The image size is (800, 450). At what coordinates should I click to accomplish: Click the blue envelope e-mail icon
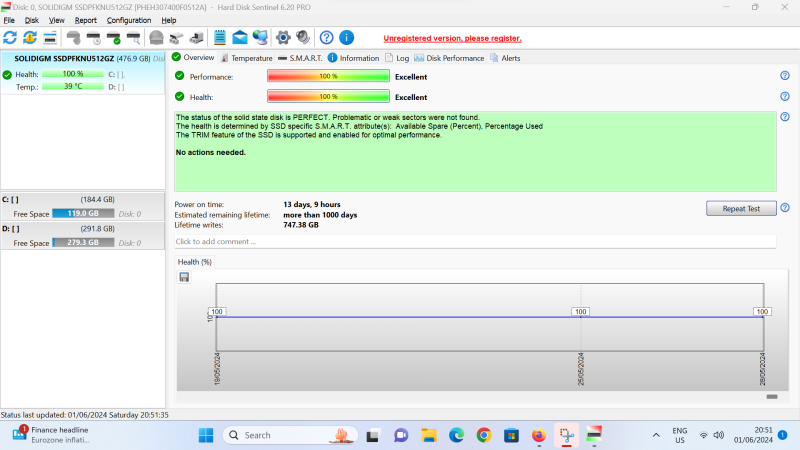(240, 37)
